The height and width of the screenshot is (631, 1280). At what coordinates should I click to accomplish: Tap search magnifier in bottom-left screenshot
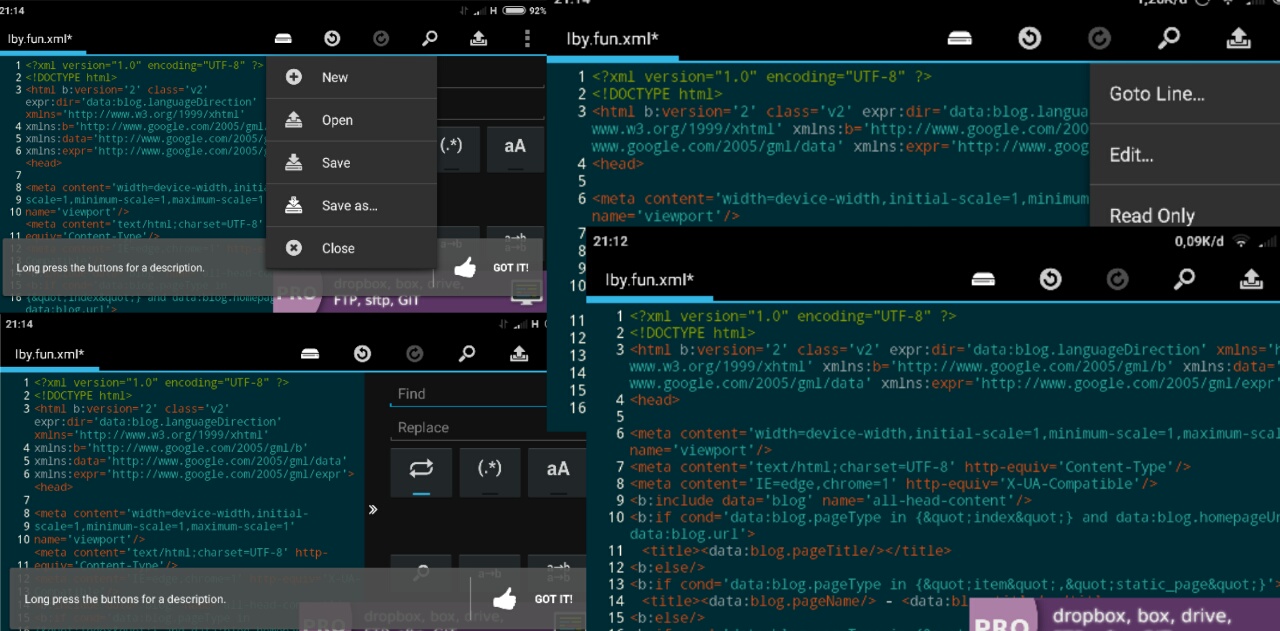[x=467, y=353]
